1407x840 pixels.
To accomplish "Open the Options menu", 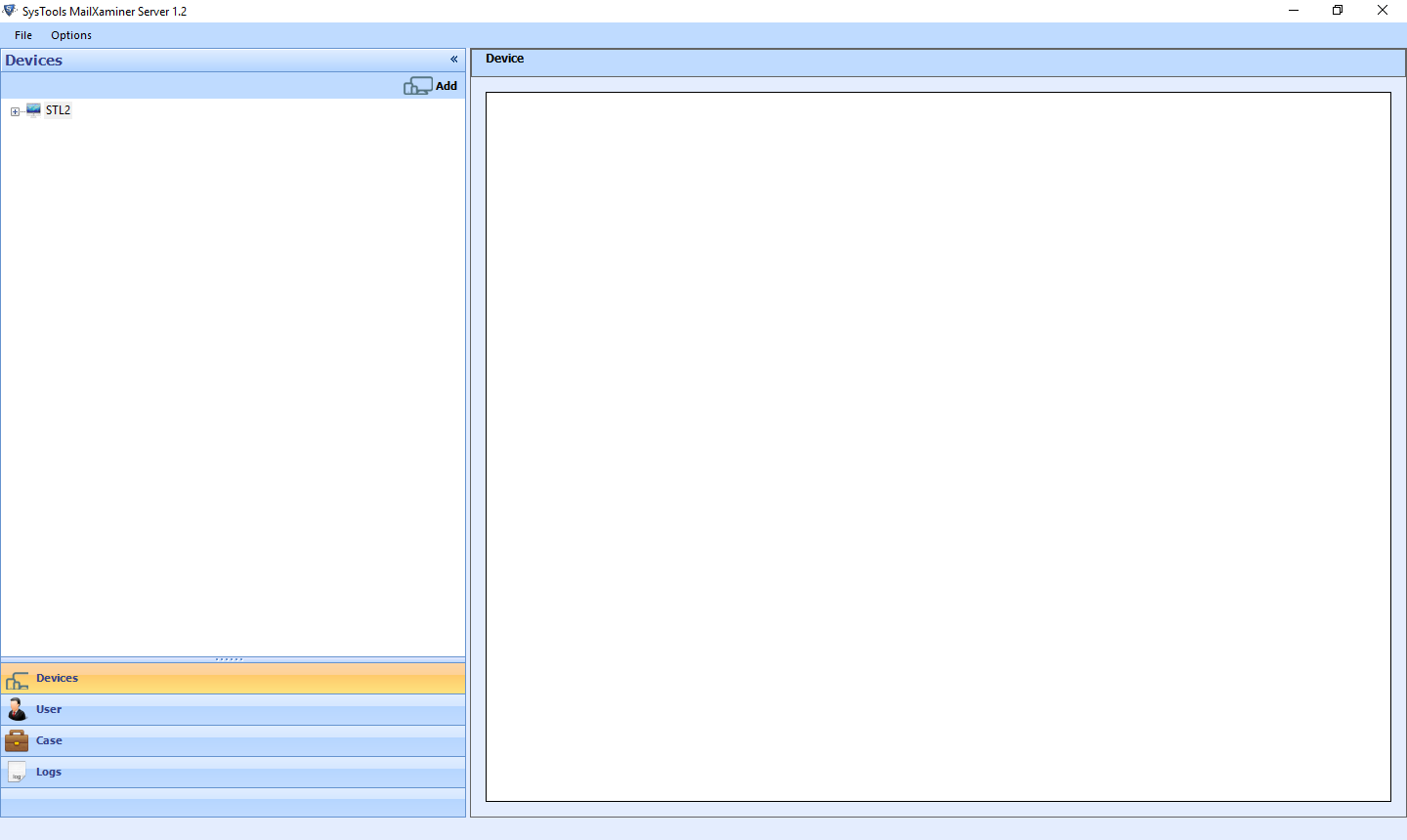I will pyautogui.click(x=71, y=35).
